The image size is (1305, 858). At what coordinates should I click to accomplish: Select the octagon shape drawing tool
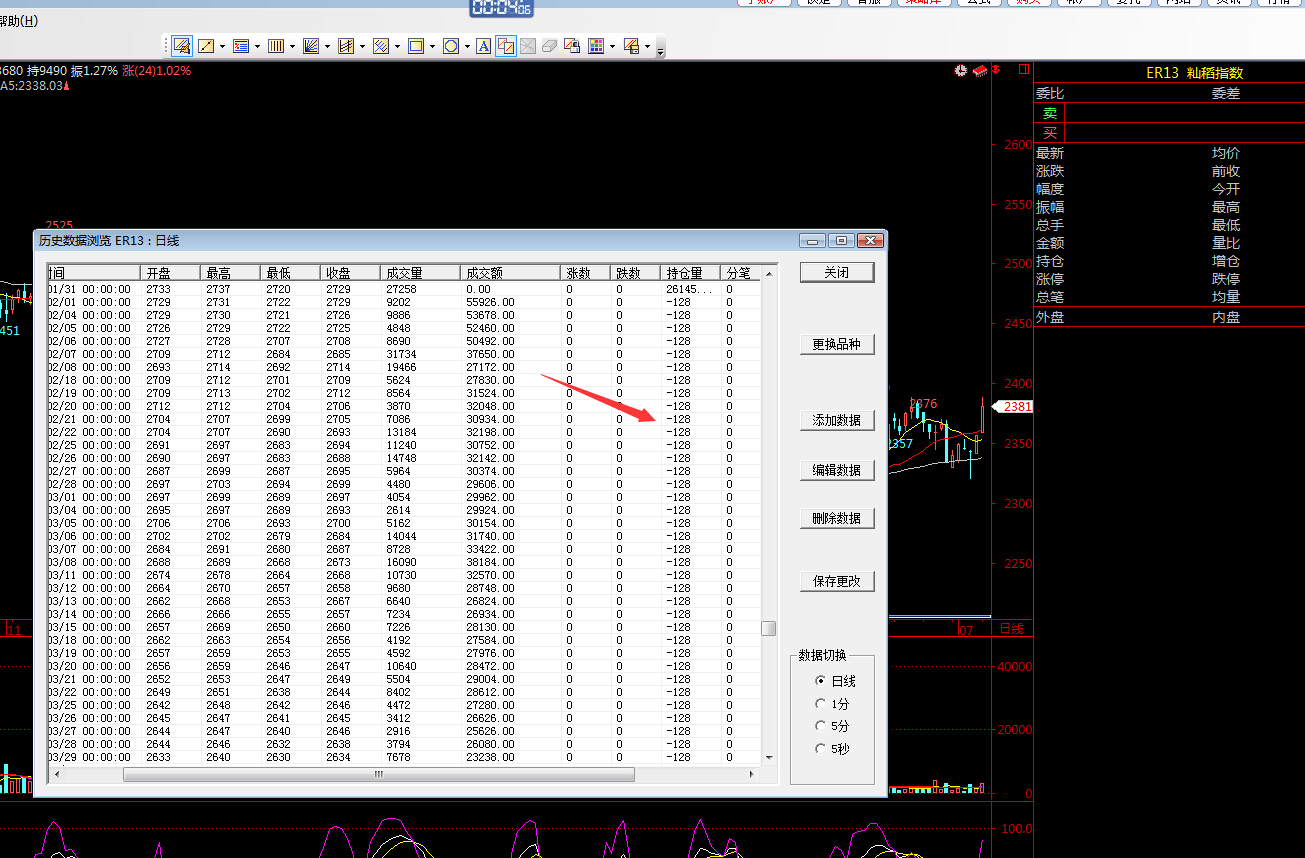450,46
